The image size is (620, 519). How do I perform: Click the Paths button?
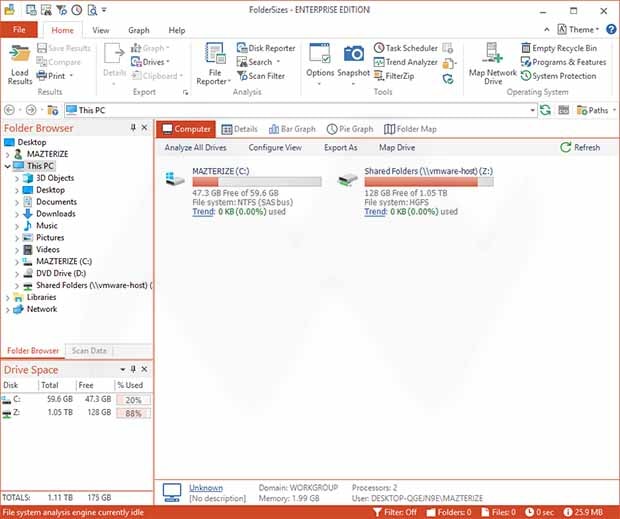click(x=593, y=110)
